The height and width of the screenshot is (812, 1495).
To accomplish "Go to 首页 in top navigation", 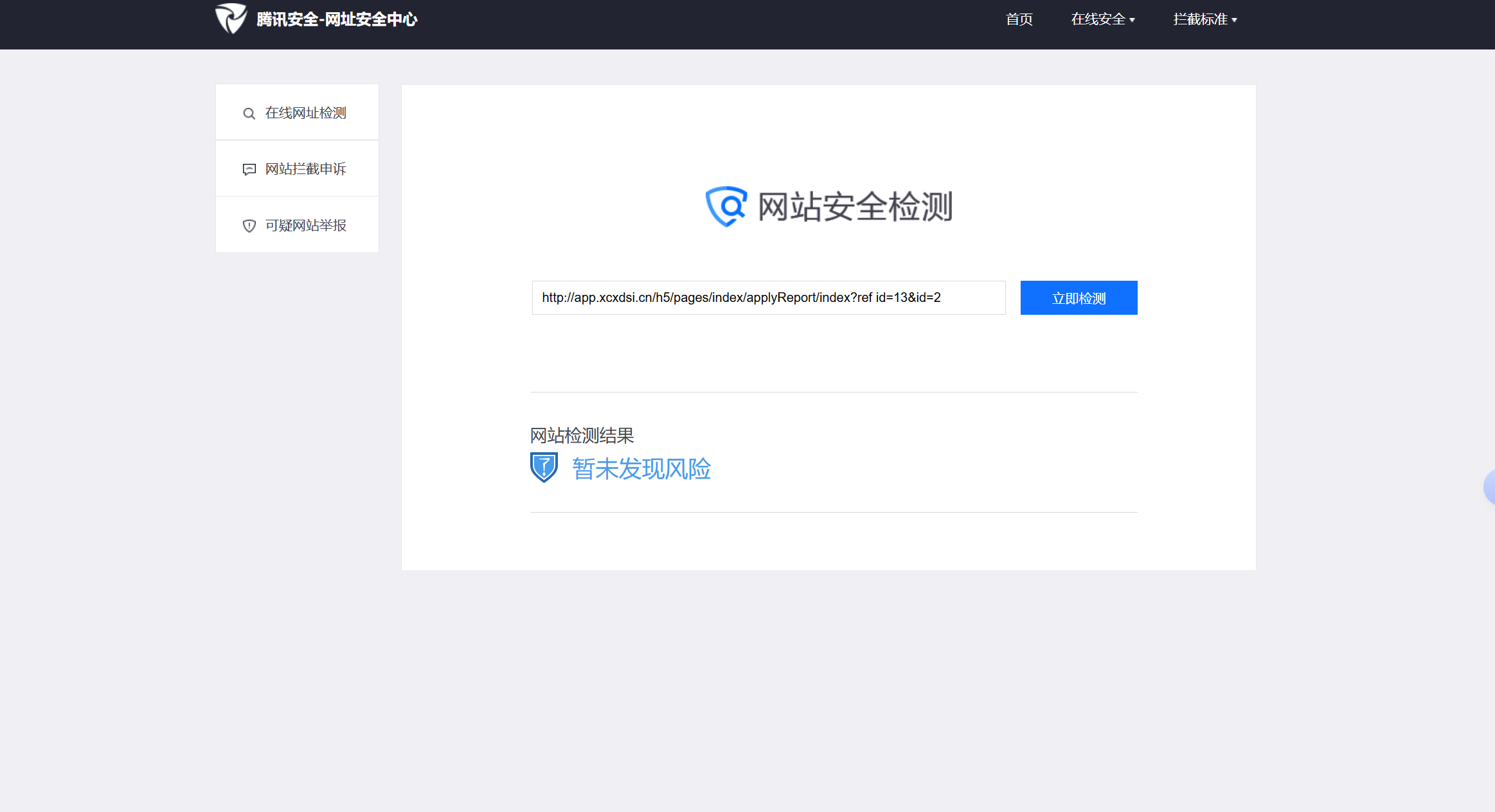I will point(1019,19).
